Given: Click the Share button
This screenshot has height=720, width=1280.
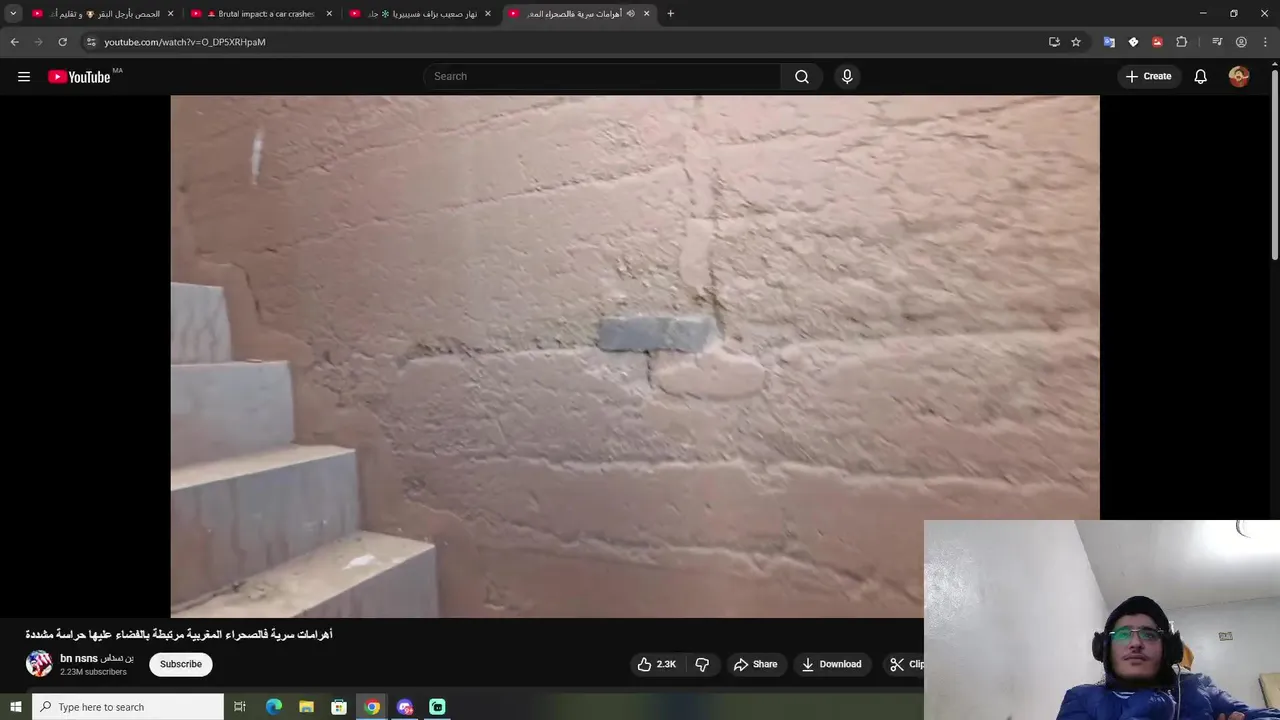Looking at the screenshot, I should (x=755, y=664).
